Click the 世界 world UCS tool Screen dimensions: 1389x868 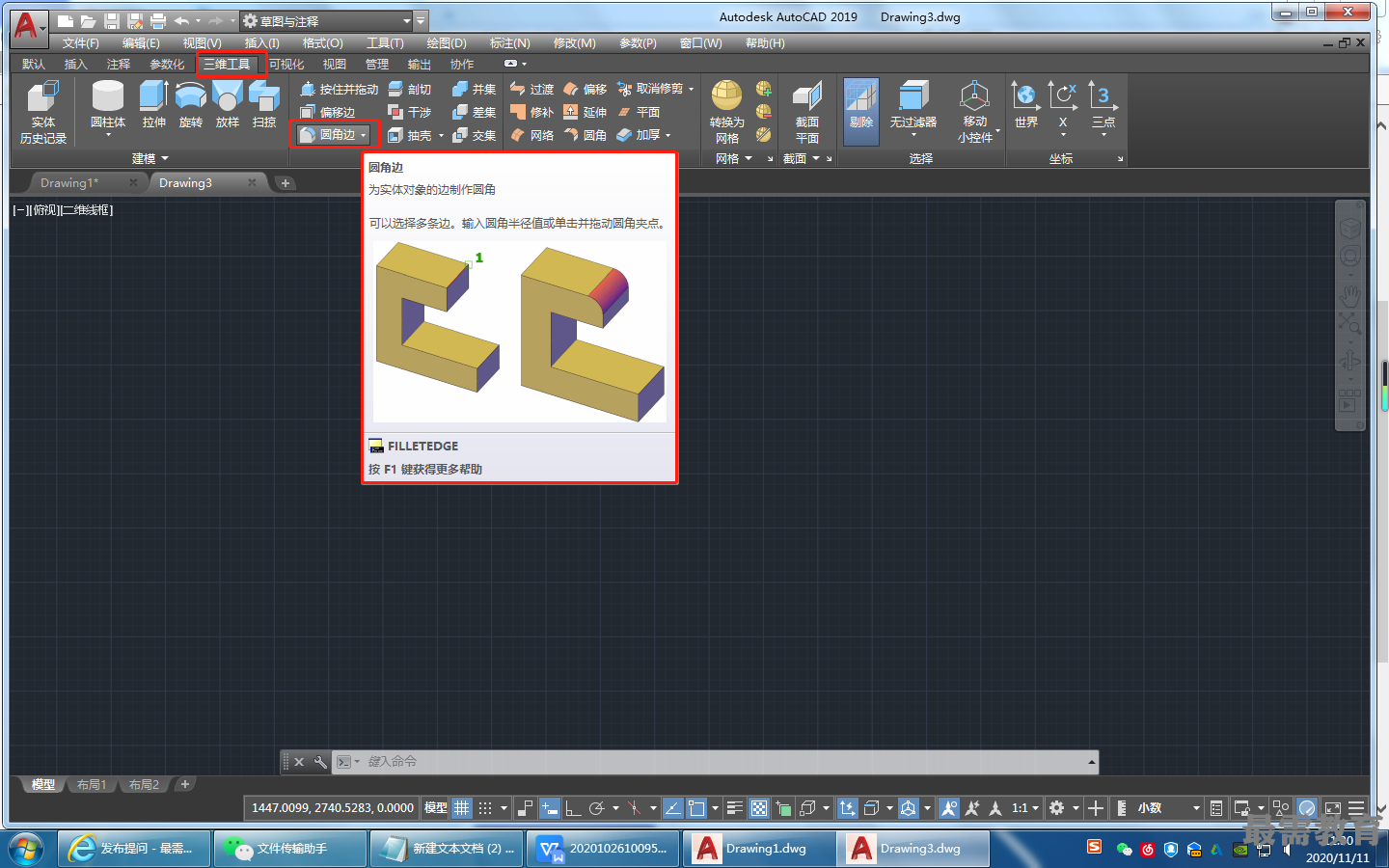(1025, 106)
